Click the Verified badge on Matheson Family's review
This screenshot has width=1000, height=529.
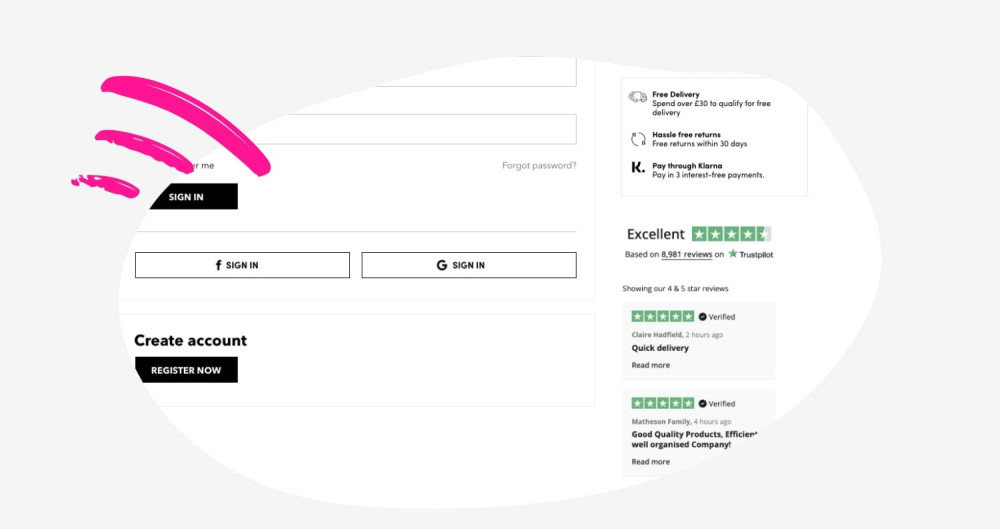[716, 404]
